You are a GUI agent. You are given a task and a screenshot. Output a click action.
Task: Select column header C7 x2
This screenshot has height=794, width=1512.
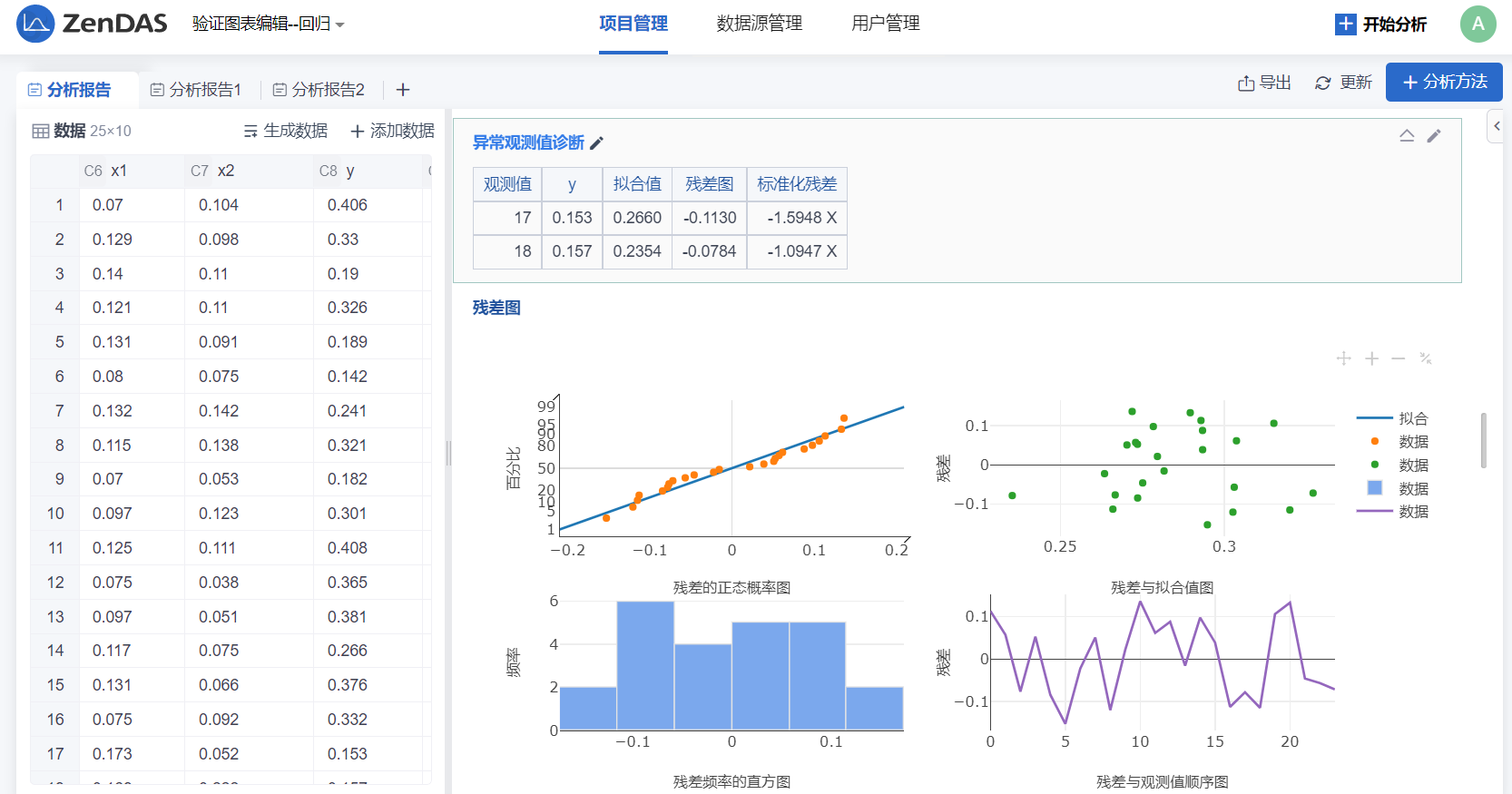(x=250, y=171)
